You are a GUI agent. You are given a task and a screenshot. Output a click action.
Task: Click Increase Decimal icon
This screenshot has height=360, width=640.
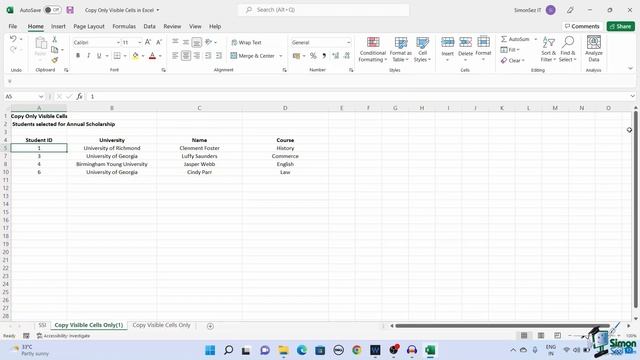[336, 56]
